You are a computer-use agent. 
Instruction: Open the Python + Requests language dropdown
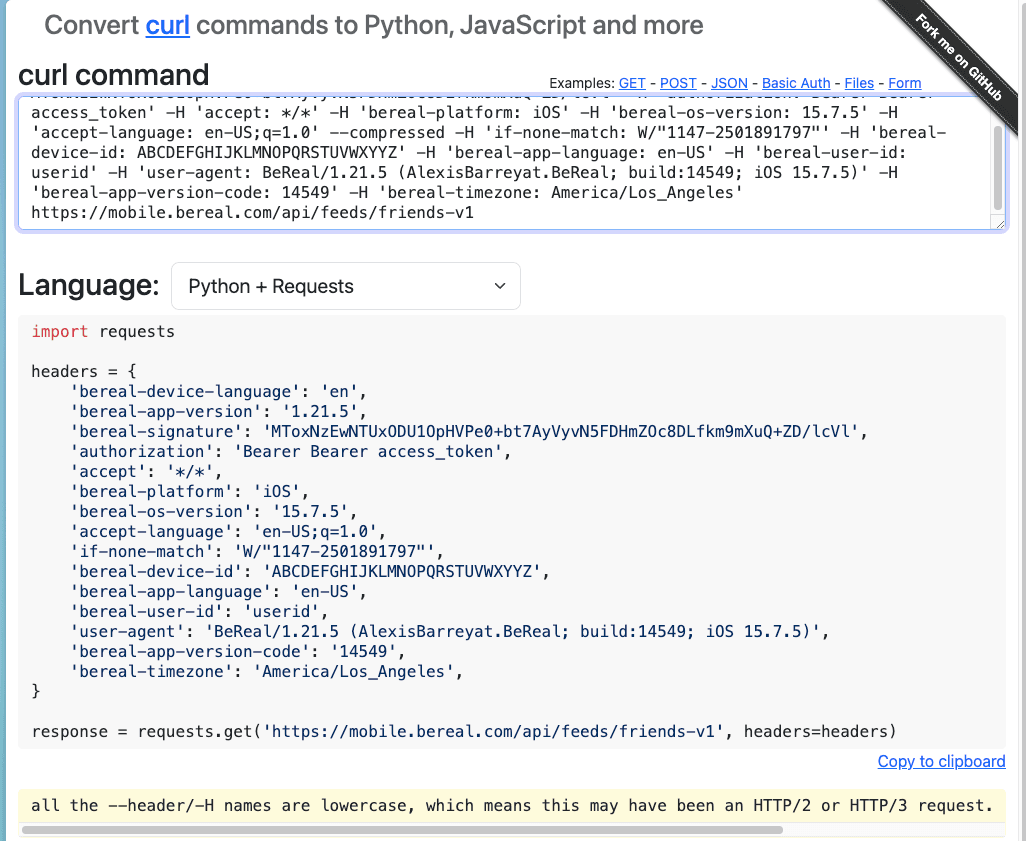coord(345,286)
